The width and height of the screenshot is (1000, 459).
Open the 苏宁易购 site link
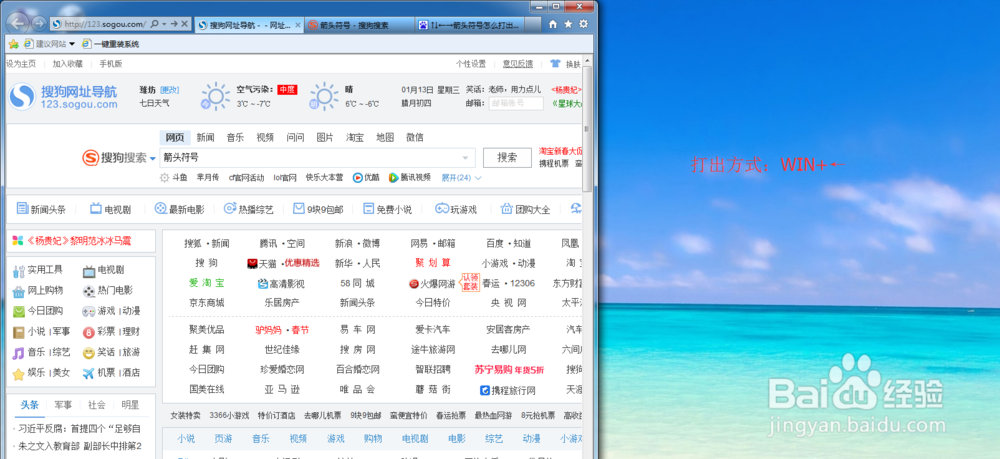tap(510, 370)
